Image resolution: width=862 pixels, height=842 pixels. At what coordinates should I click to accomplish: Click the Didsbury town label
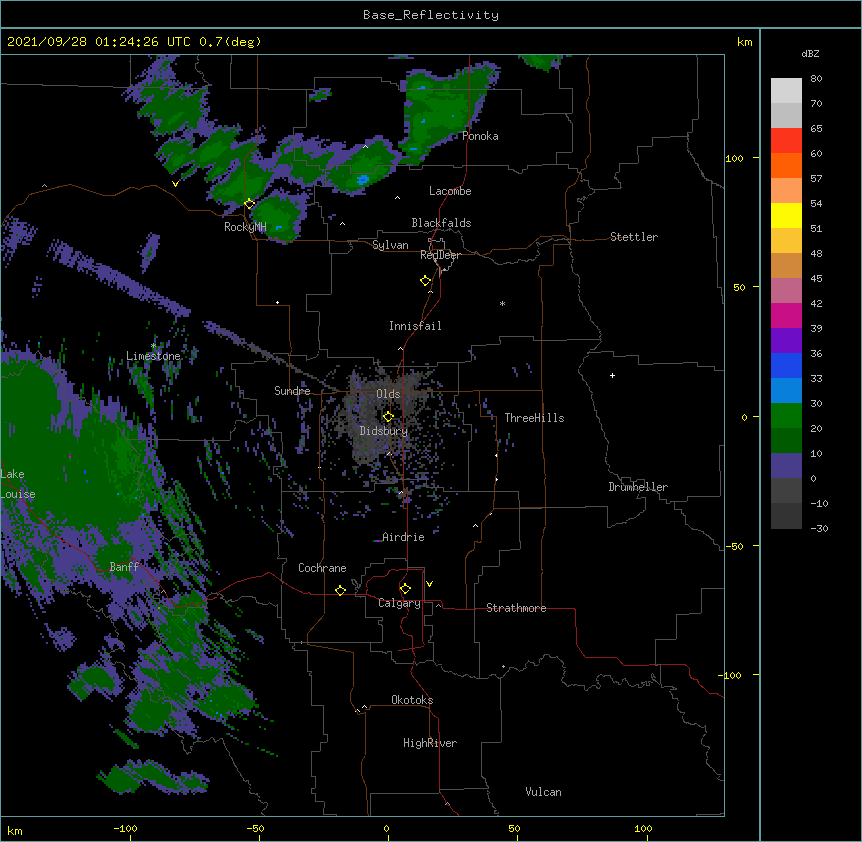[384, 431]
